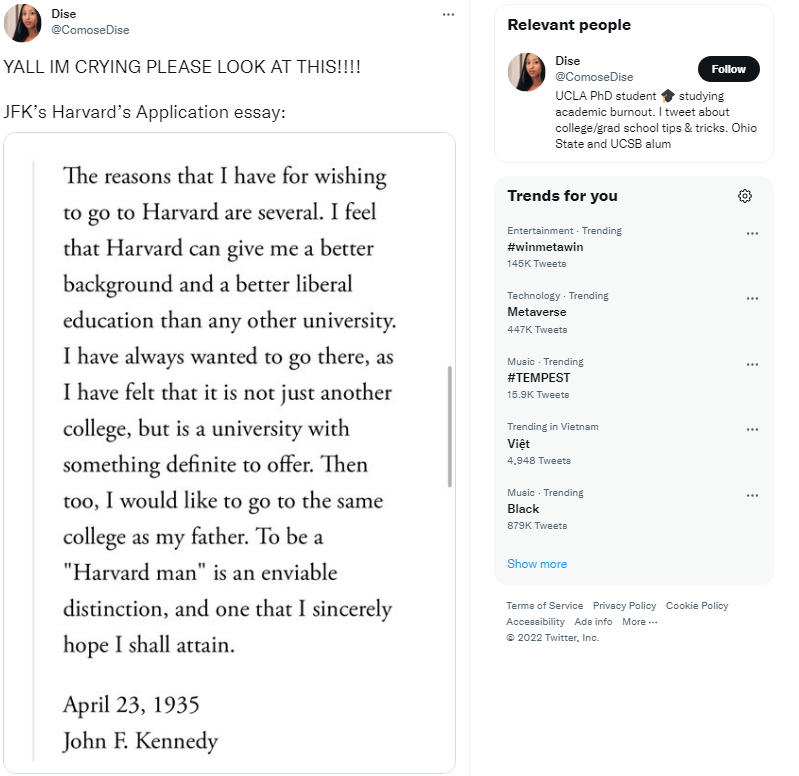Open more options for #winmetawin trend

[752, 233]
